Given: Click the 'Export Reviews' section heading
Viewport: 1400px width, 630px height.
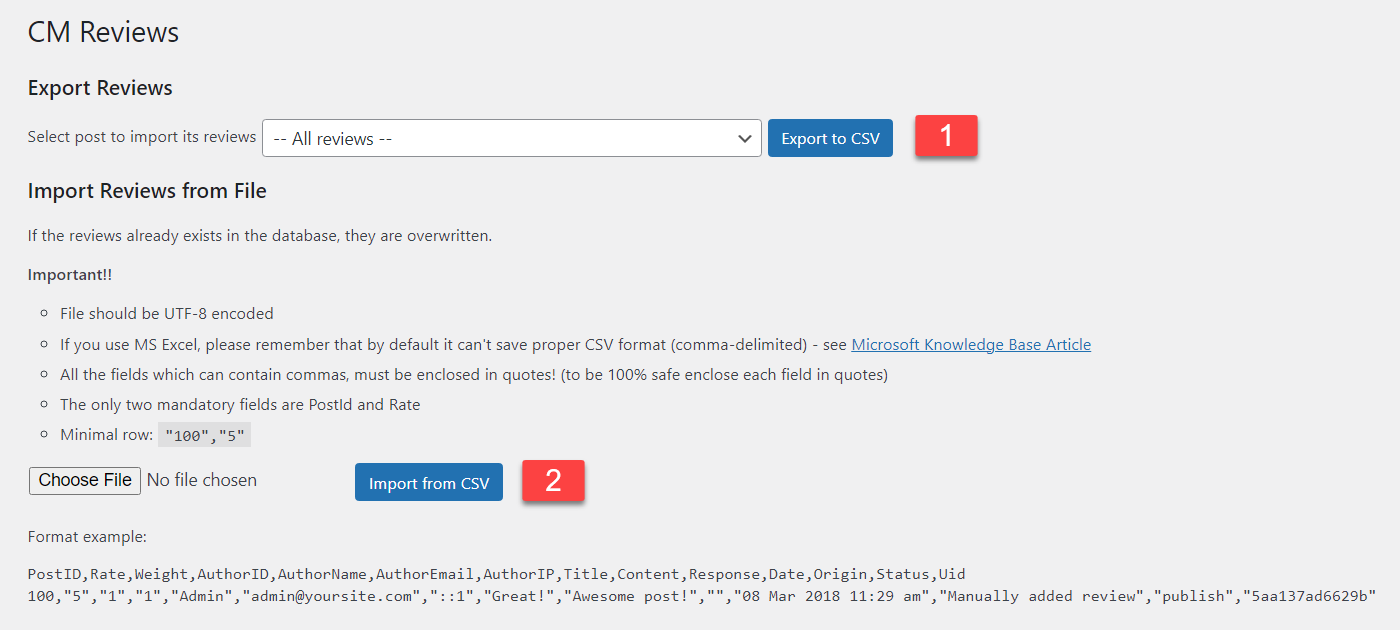Looking at the screenshot, I should 100,88.
